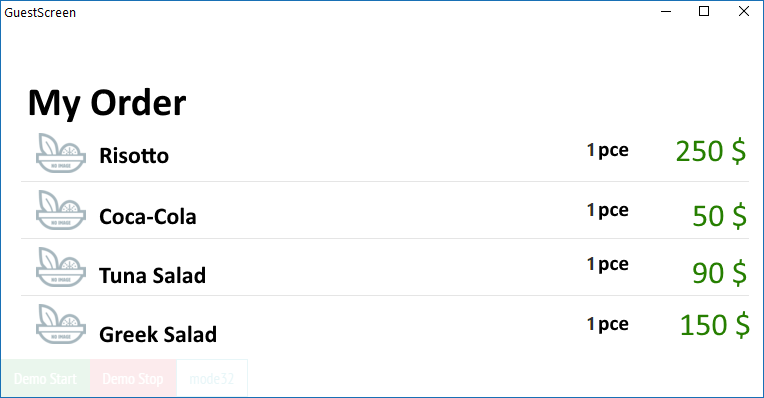
Task: Click the 50 $ price for Coca-Cola
Action: coord(720,216)
